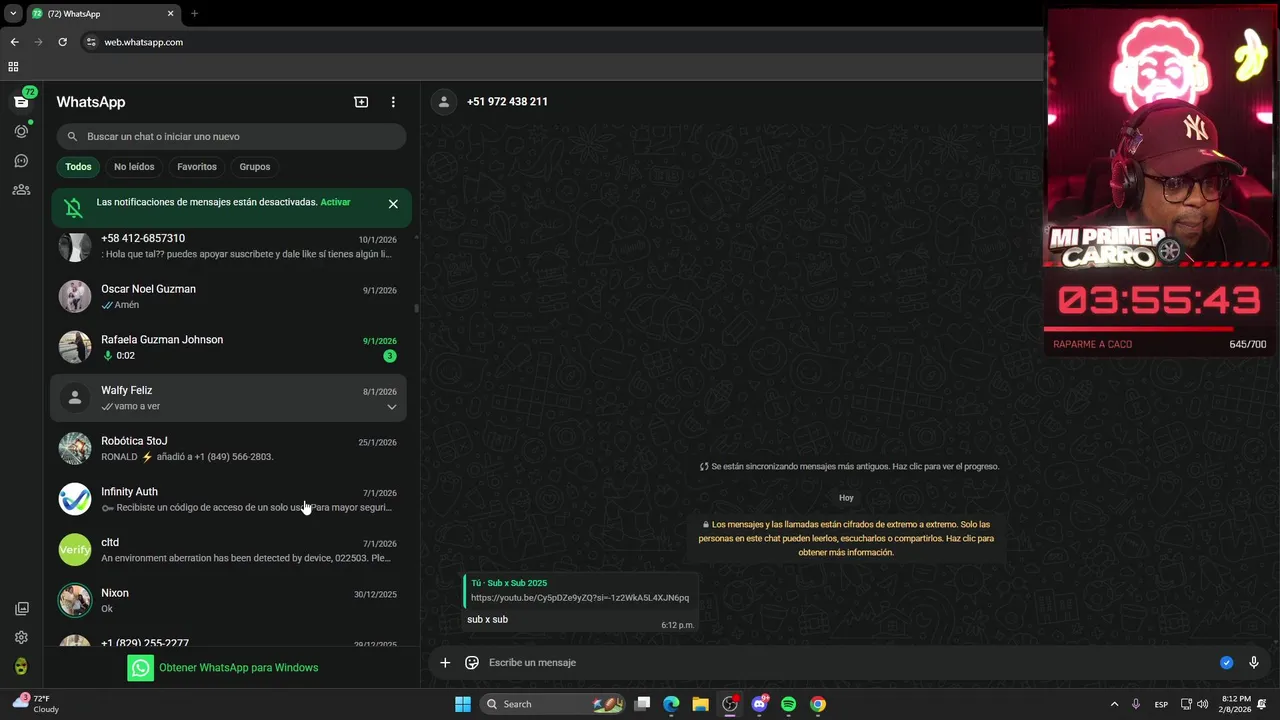Record a voice message with microphone
The width and height of the screenshot is (1280, 720).
1253,662
